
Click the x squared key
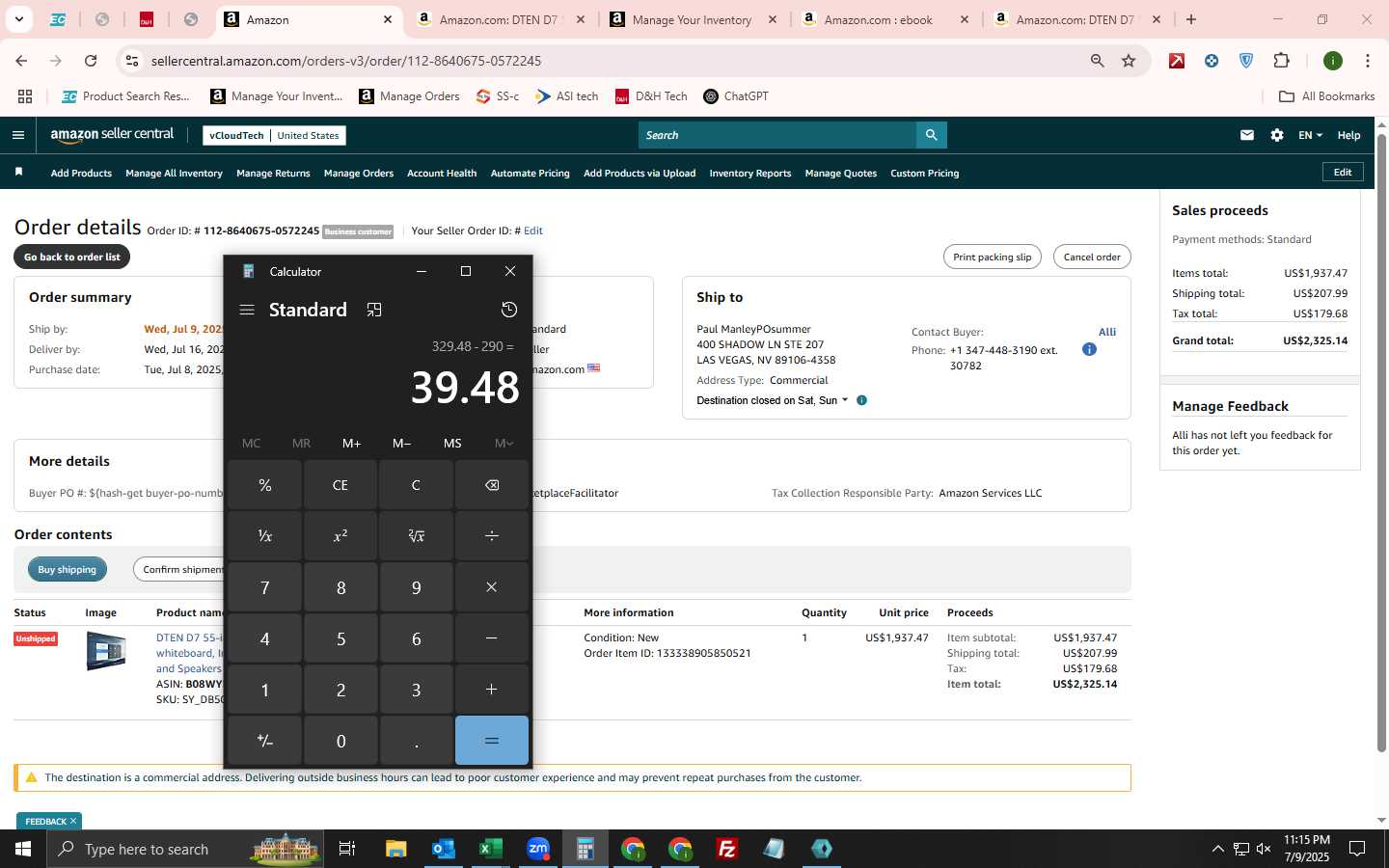pos(340,536)
